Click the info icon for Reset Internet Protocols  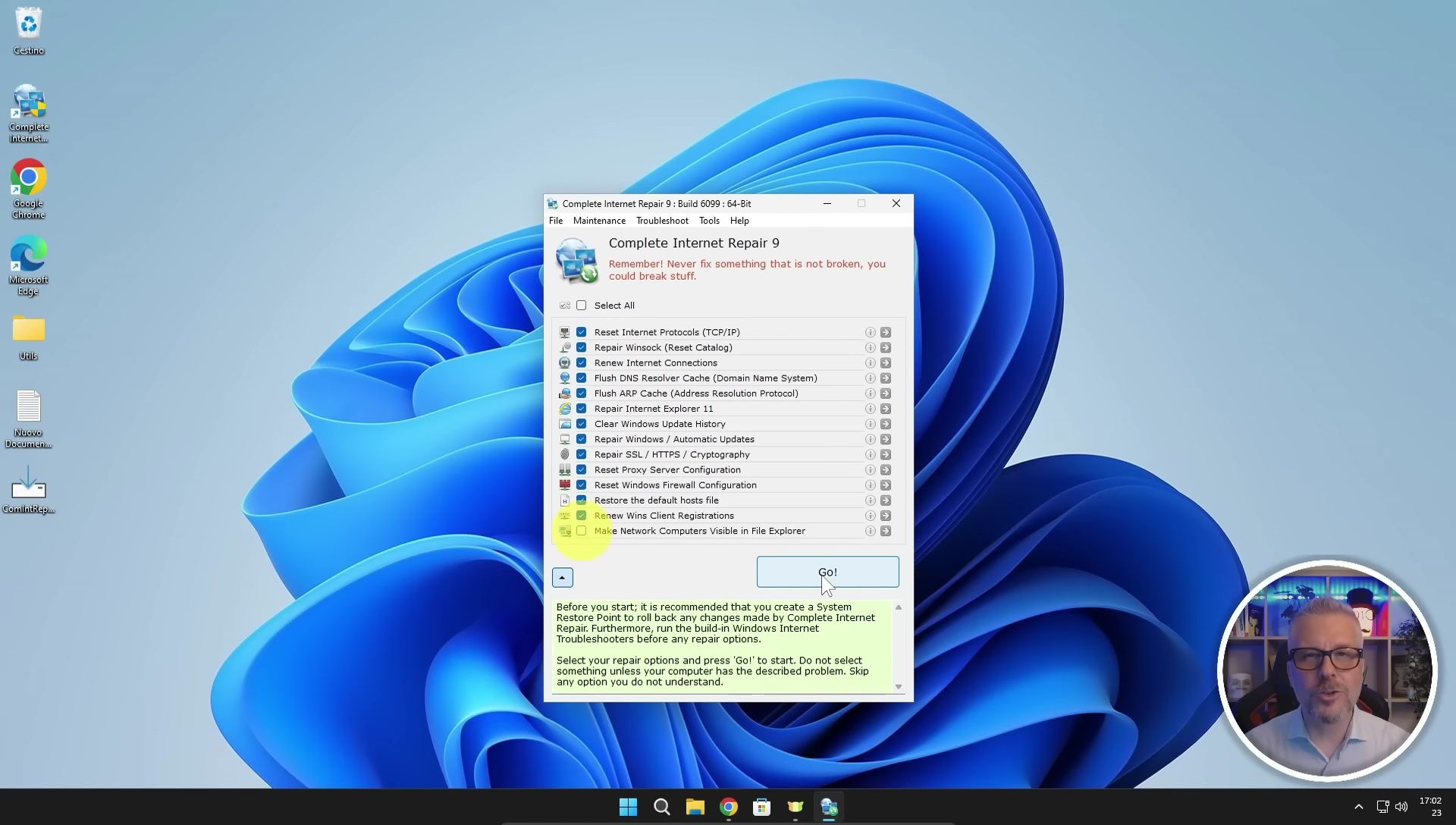(870, 332)
